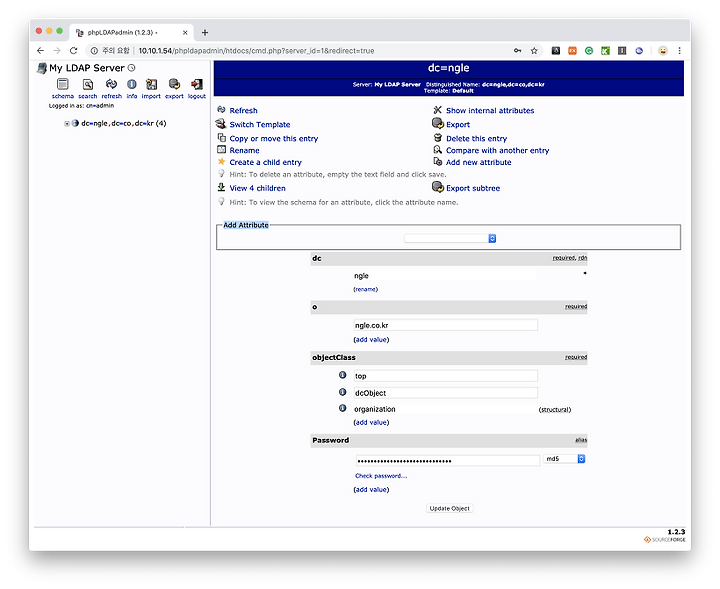Click the Show internal attributes tools icon
The width and height of the screenshot is (720, 589).
(438, 110)
